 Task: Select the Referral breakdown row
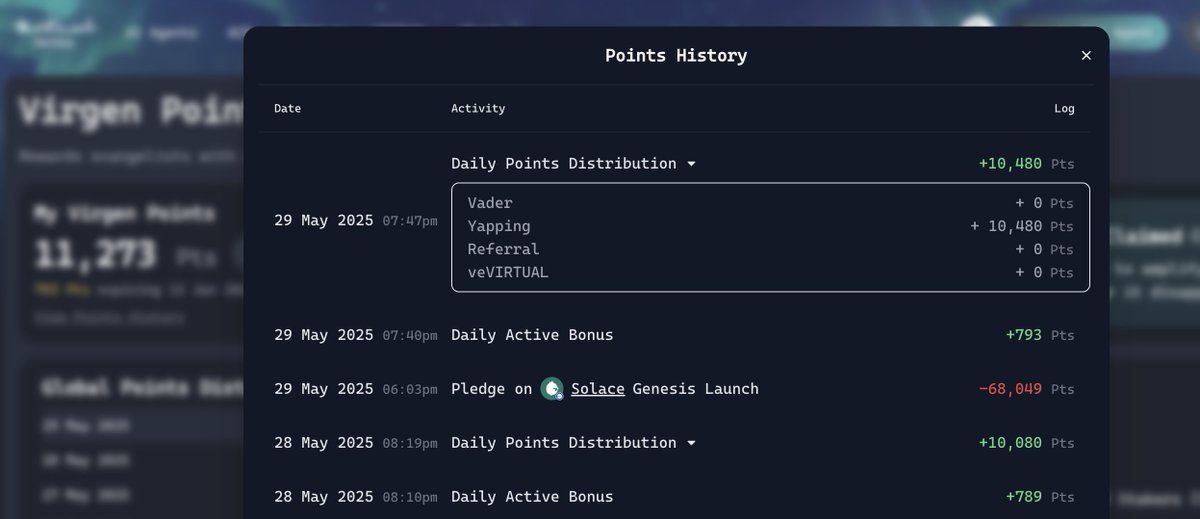tap(770, 249)
